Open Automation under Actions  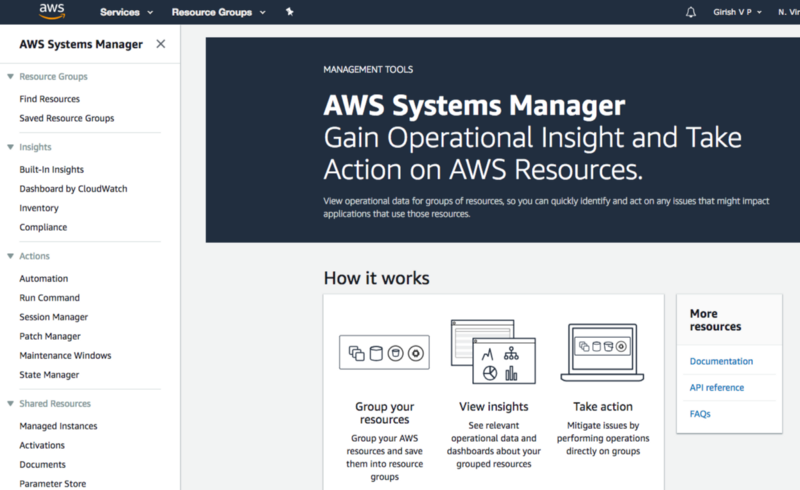(x=43, y=279)
